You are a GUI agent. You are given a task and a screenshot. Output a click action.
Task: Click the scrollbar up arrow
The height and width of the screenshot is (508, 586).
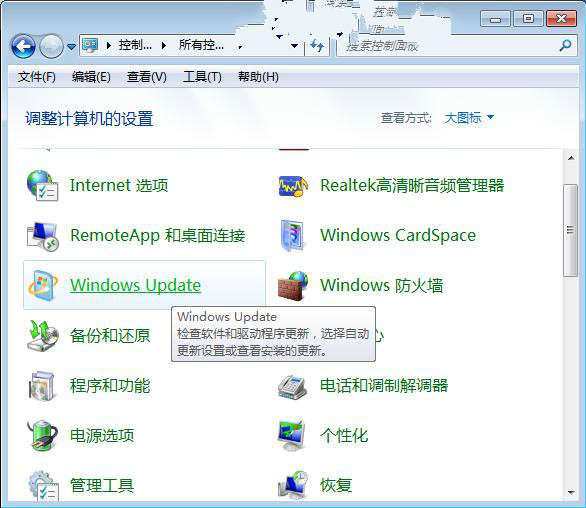click(571, 158)
